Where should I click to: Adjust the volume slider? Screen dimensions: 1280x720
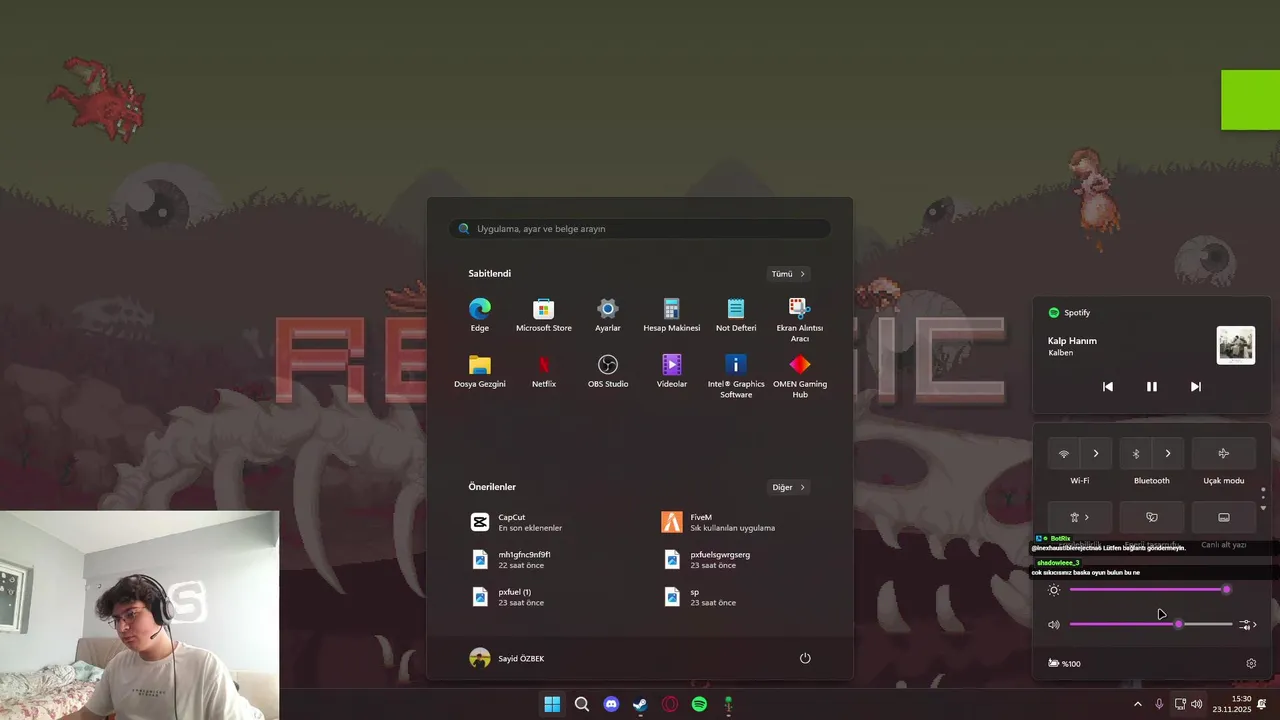(x=1150, y=624)
